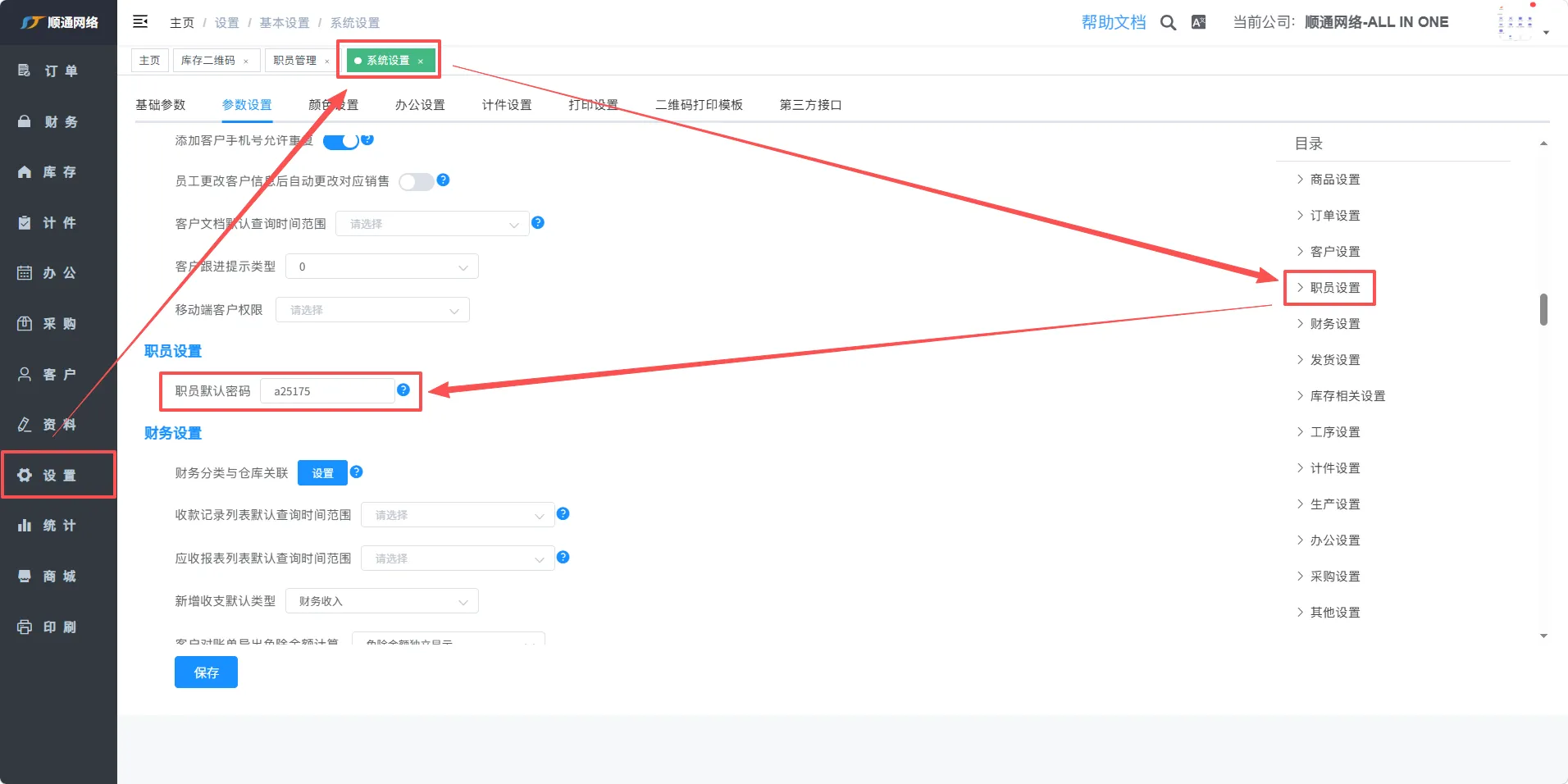Open the 帮助文档 link
The image size is (1568, 784).
(x=1113, y=22)
